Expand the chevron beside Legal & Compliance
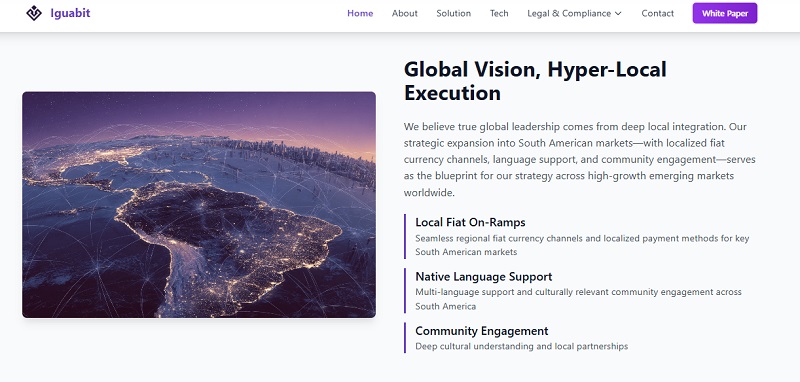Image resolution: width=800 pixels, height=382 pixels. (x=618, y=14)
